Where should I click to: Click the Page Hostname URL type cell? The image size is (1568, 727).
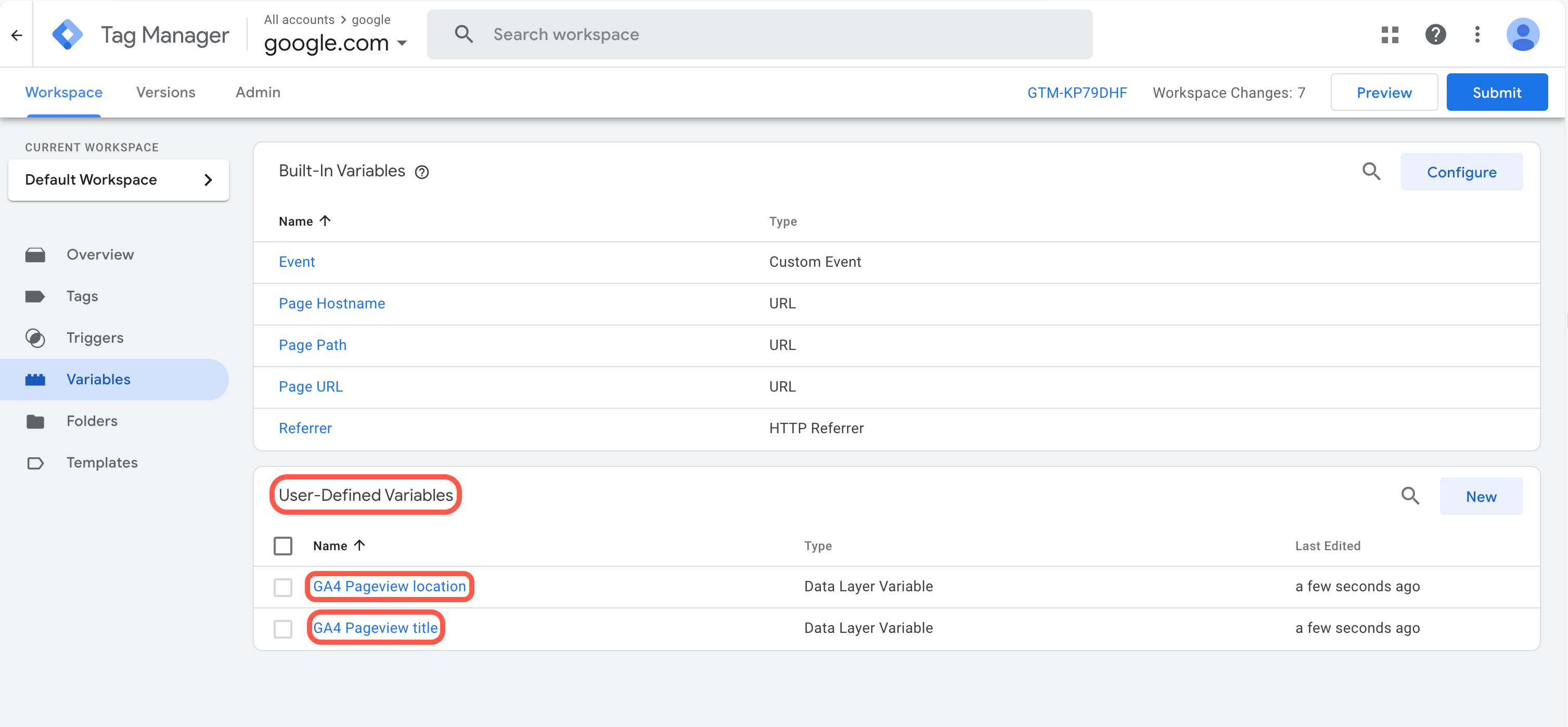782,304
